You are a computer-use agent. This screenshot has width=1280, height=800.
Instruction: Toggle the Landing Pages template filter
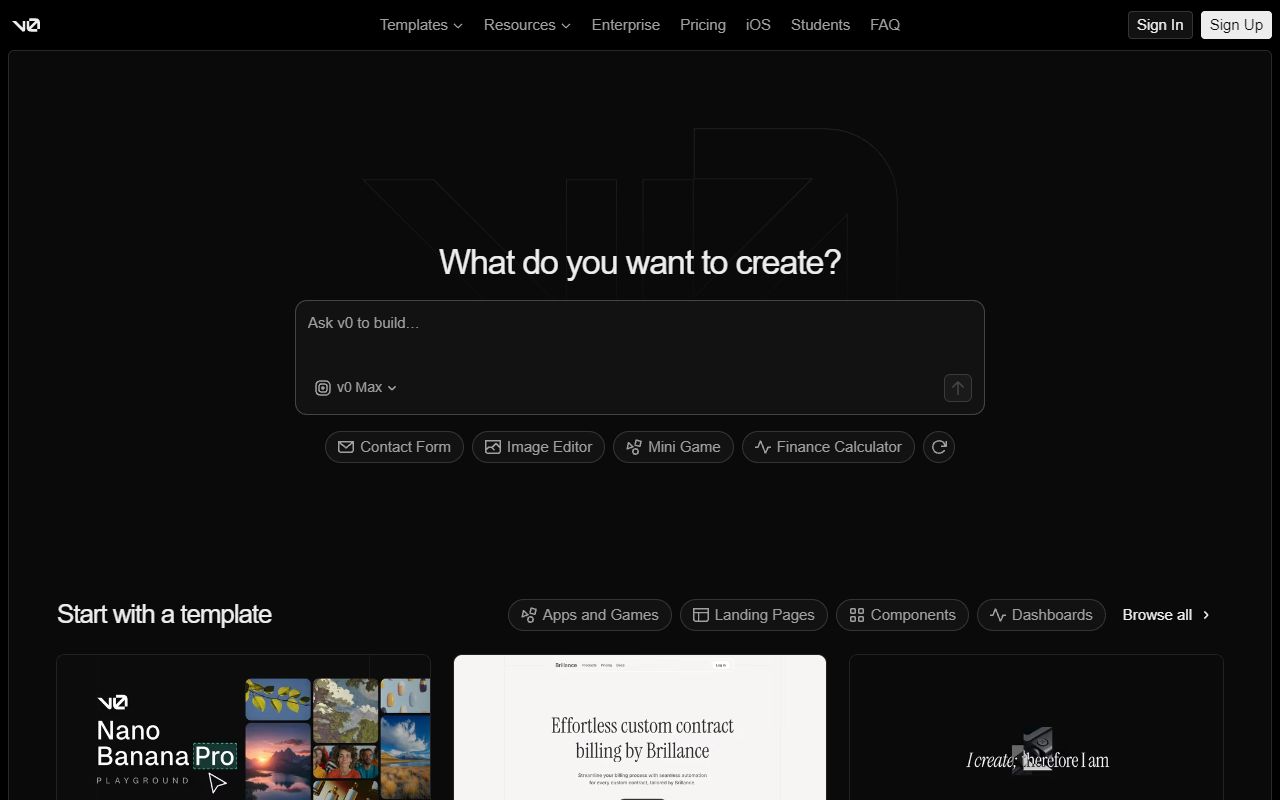pyautogui.click(x=753, y=615)
